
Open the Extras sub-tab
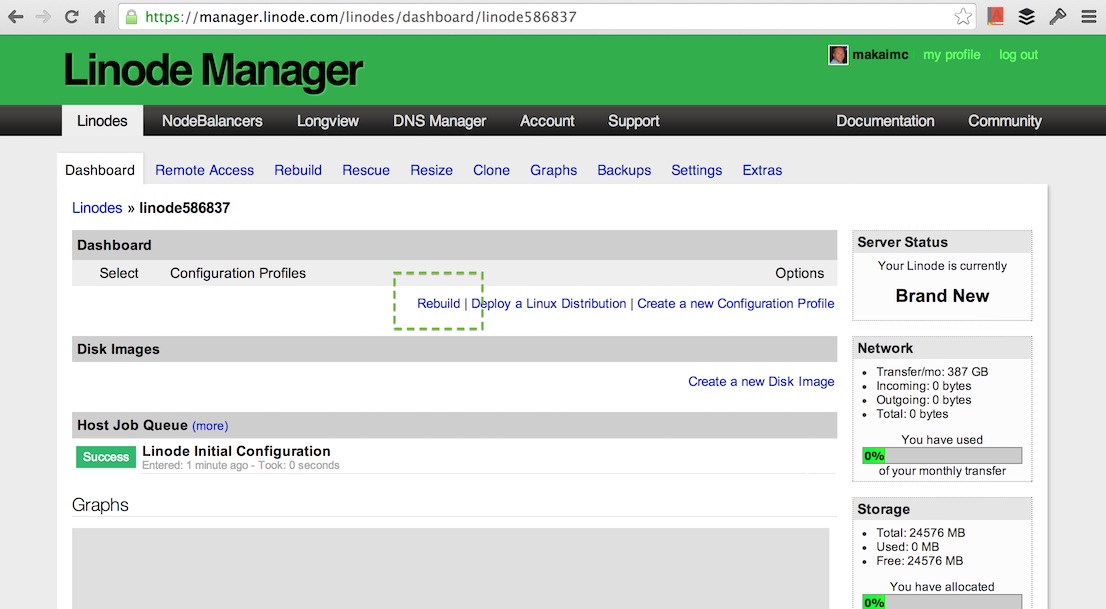point(762,170)
